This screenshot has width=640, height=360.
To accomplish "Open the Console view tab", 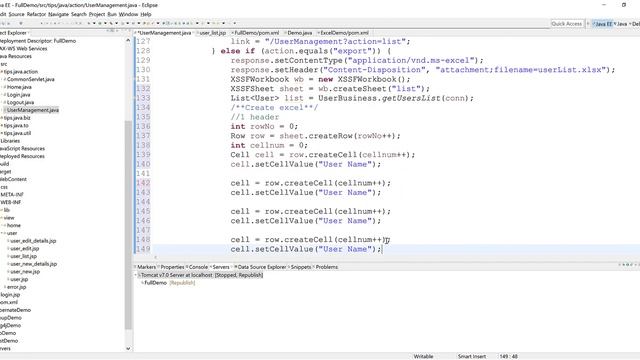I will point(198,267).
